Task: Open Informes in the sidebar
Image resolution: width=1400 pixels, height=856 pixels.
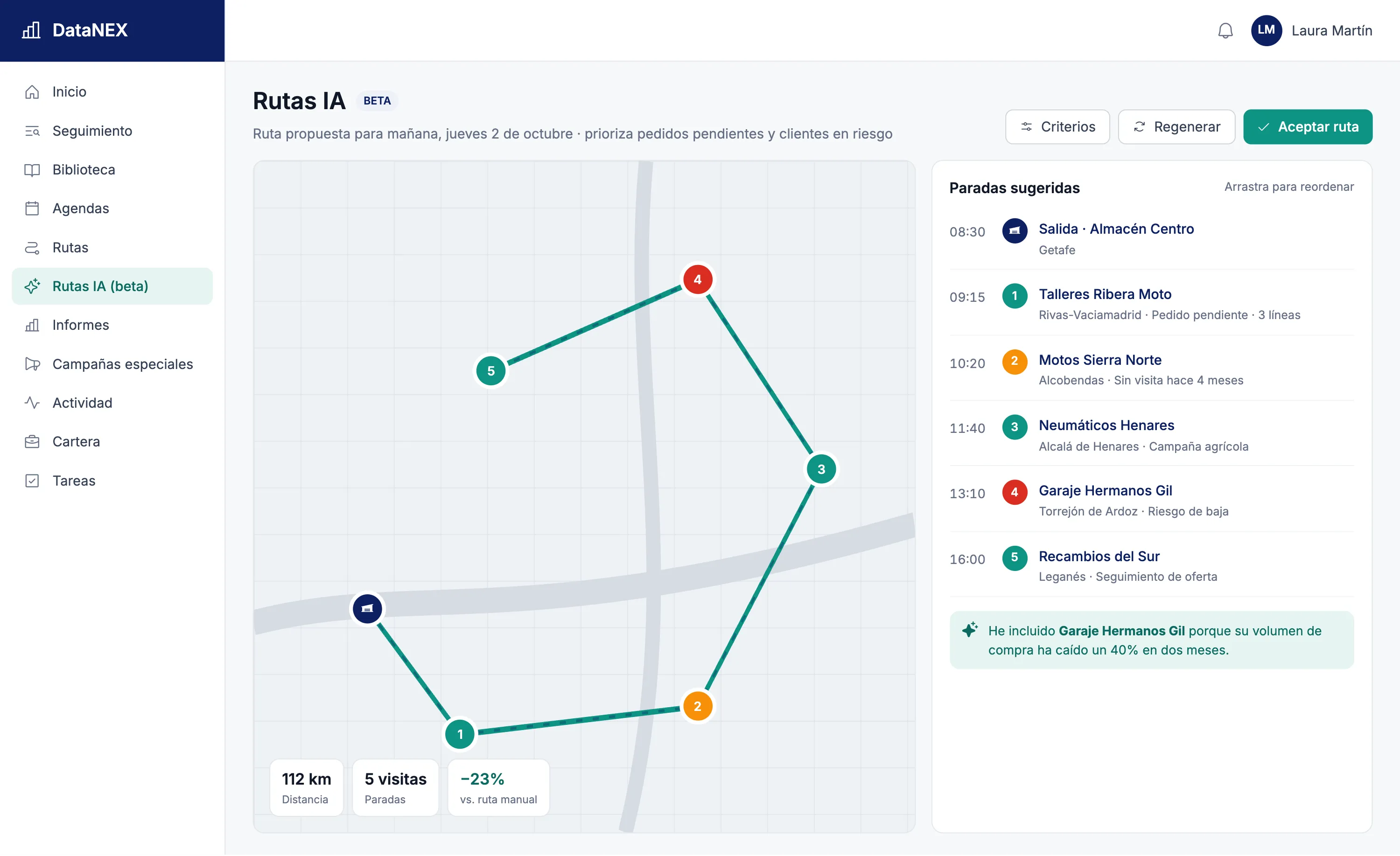Action: 112,326
